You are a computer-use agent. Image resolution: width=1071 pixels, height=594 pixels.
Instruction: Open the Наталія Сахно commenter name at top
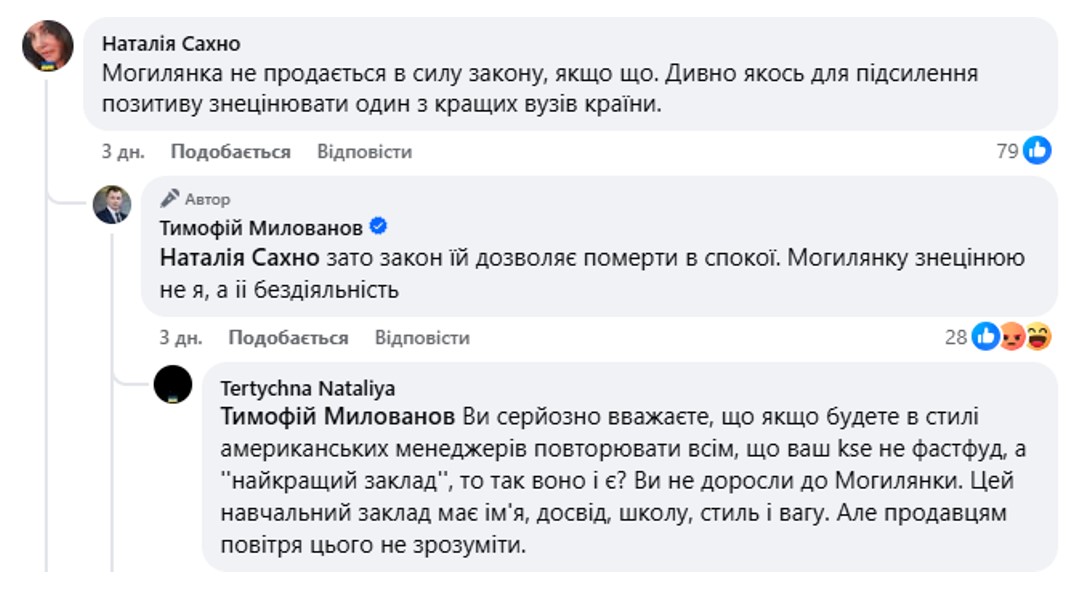tap(171, 44)
